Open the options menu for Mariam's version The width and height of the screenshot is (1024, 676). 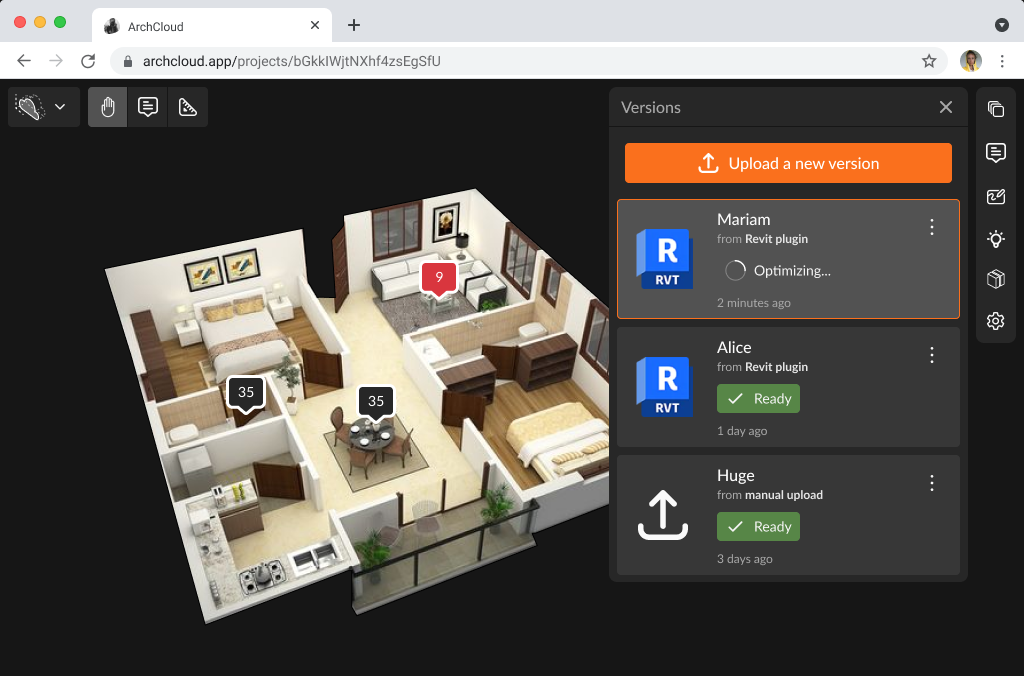(x=931, y=227)
